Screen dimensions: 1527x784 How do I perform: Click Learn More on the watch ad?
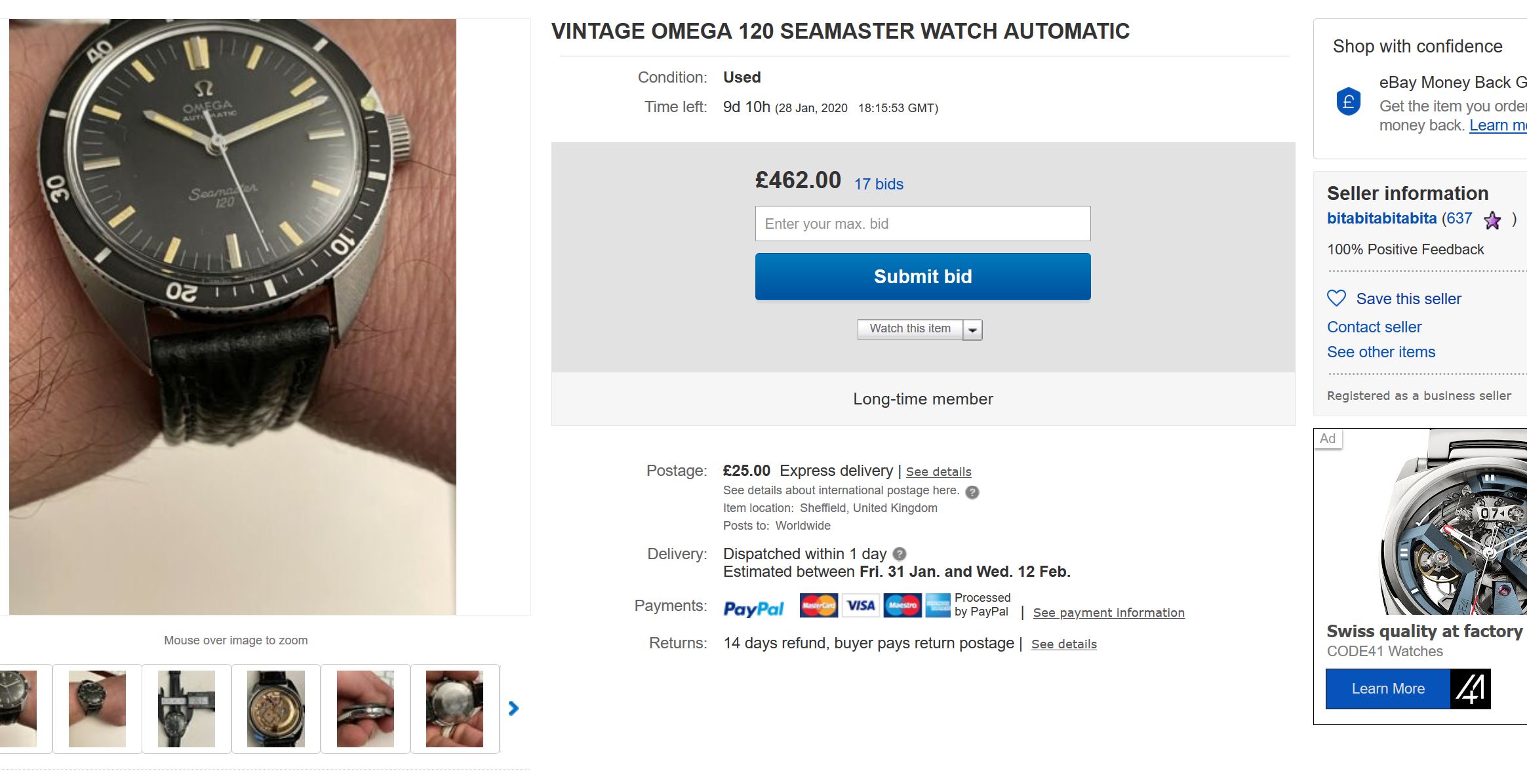[1387, 689]
